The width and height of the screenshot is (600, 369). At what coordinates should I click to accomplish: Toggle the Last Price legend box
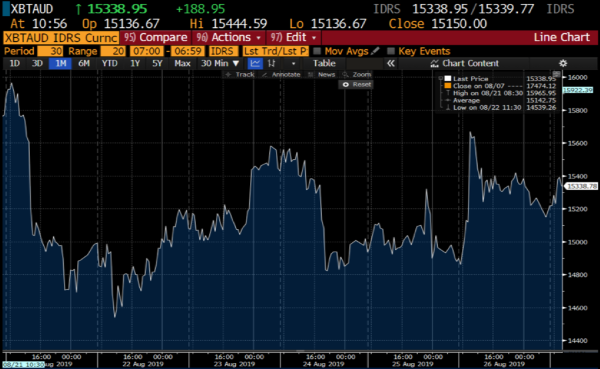(x=448, y=78)
